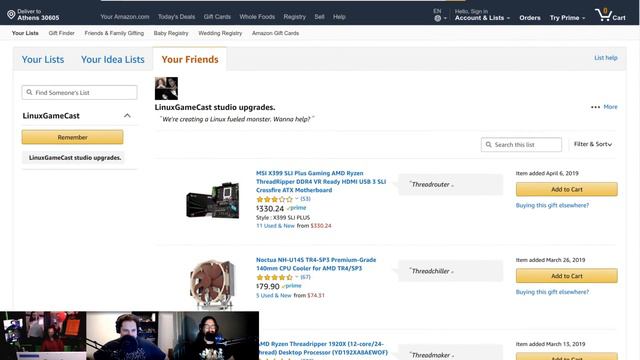The width and height of the screenshot is (640, 360).
Task: Switch to Your Idea Lists tab
Action: coord(113,60)
